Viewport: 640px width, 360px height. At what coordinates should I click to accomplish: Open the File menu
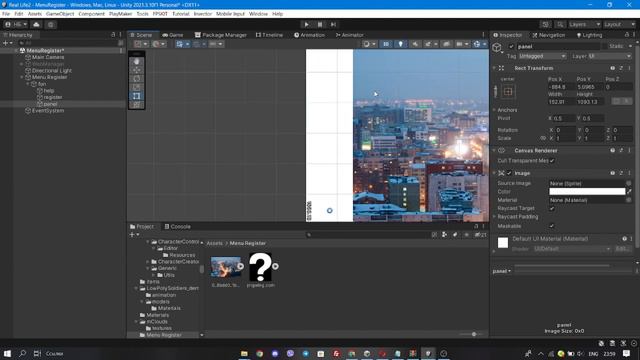click(x=6, y=14)
